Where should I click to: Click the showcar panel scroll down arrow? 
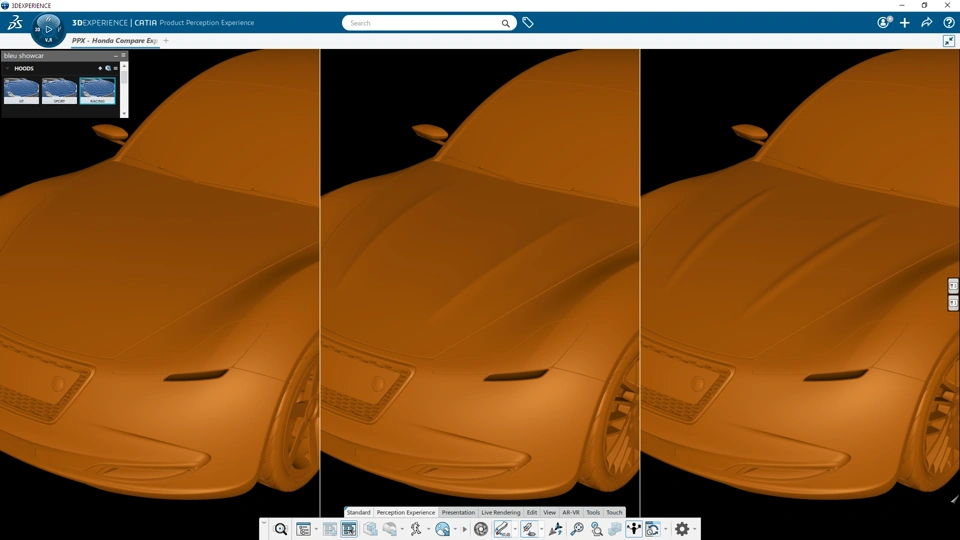click(124, 113)
